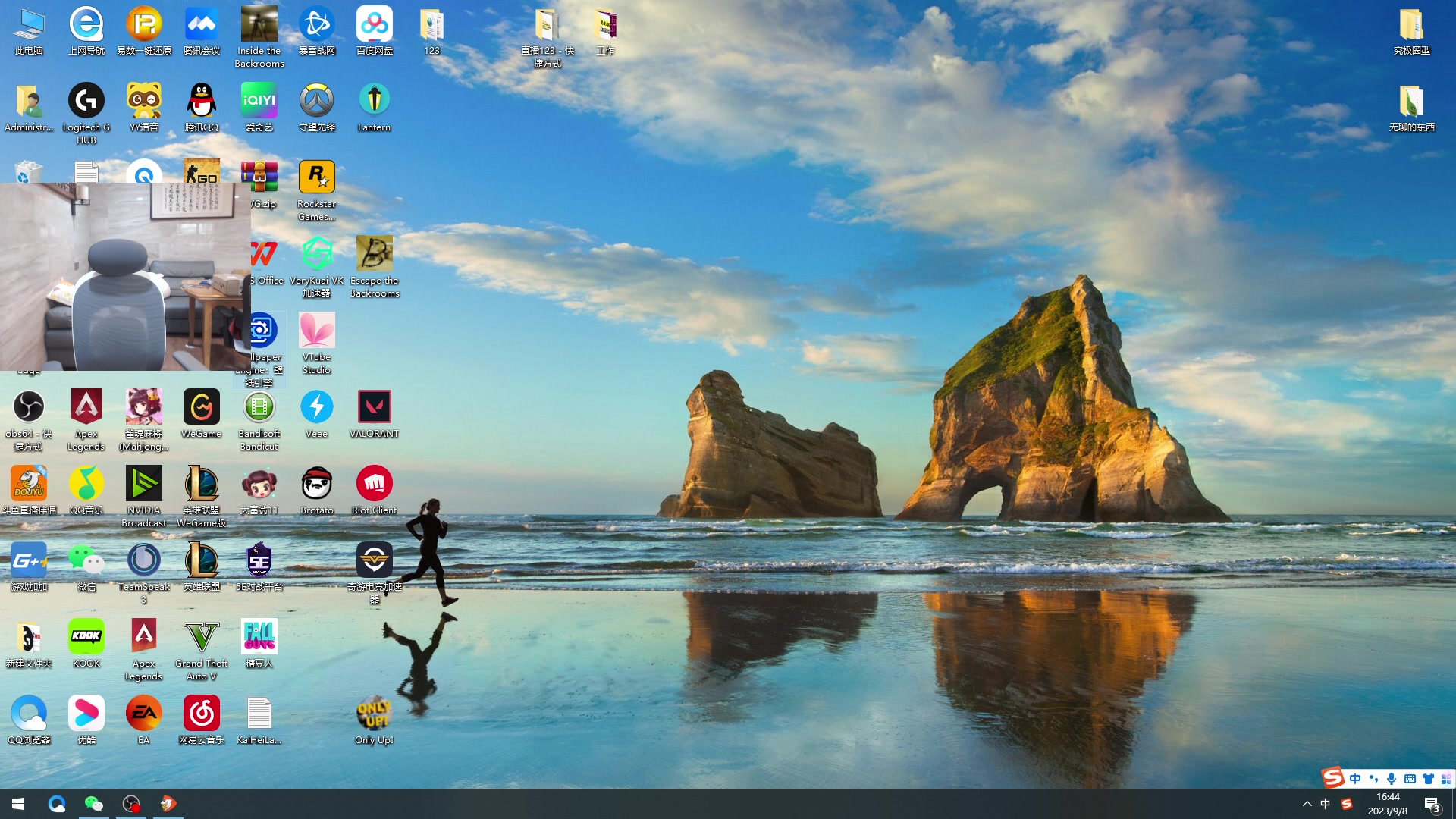Launch TeamSpeak 3 from the desktop

143,560
